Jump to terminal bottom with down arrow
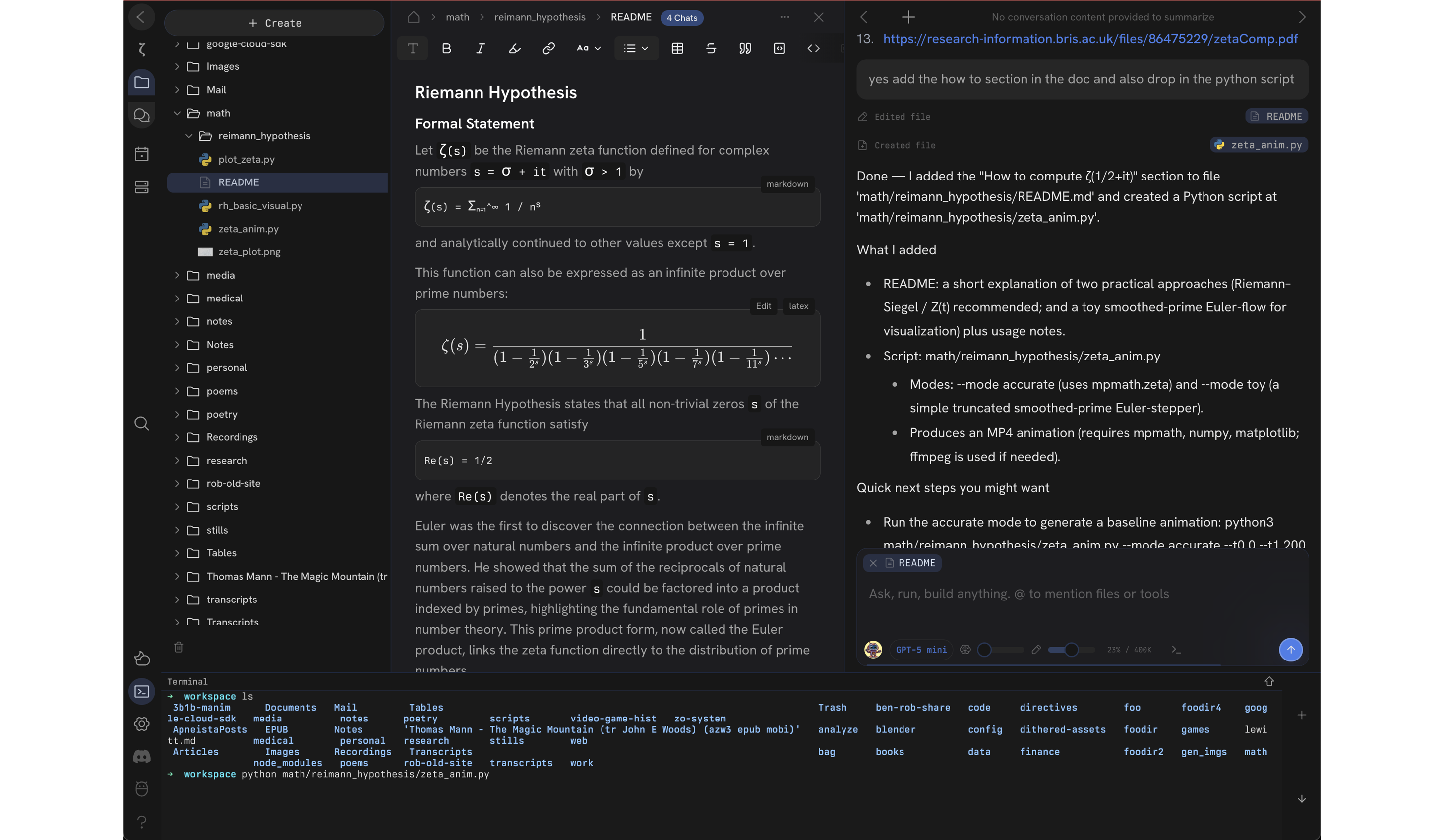 (1302, 799)
